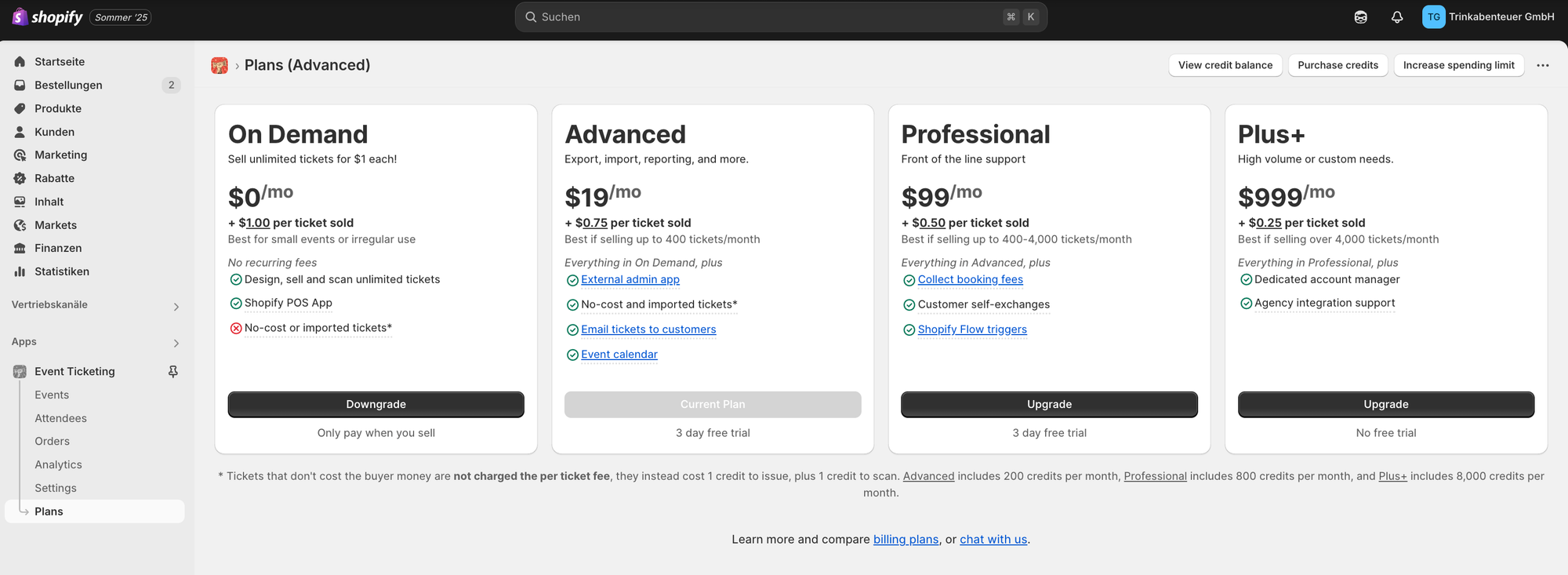Click checkmark beside Shopify POS App
The width and height of the screenshot is (1568, 575).
point(236,303)
